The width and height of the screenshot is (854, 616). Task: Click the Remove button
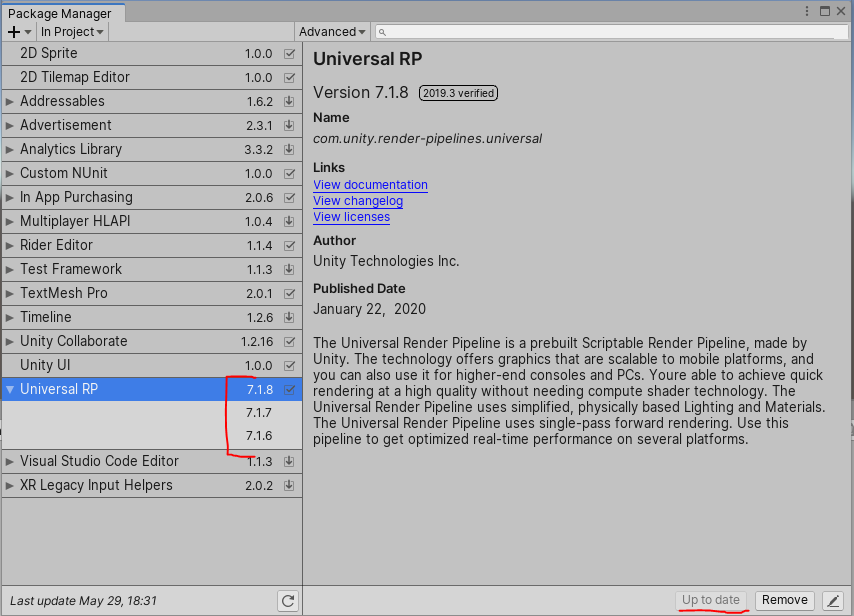pyautogui.click(x=784, y=600)
